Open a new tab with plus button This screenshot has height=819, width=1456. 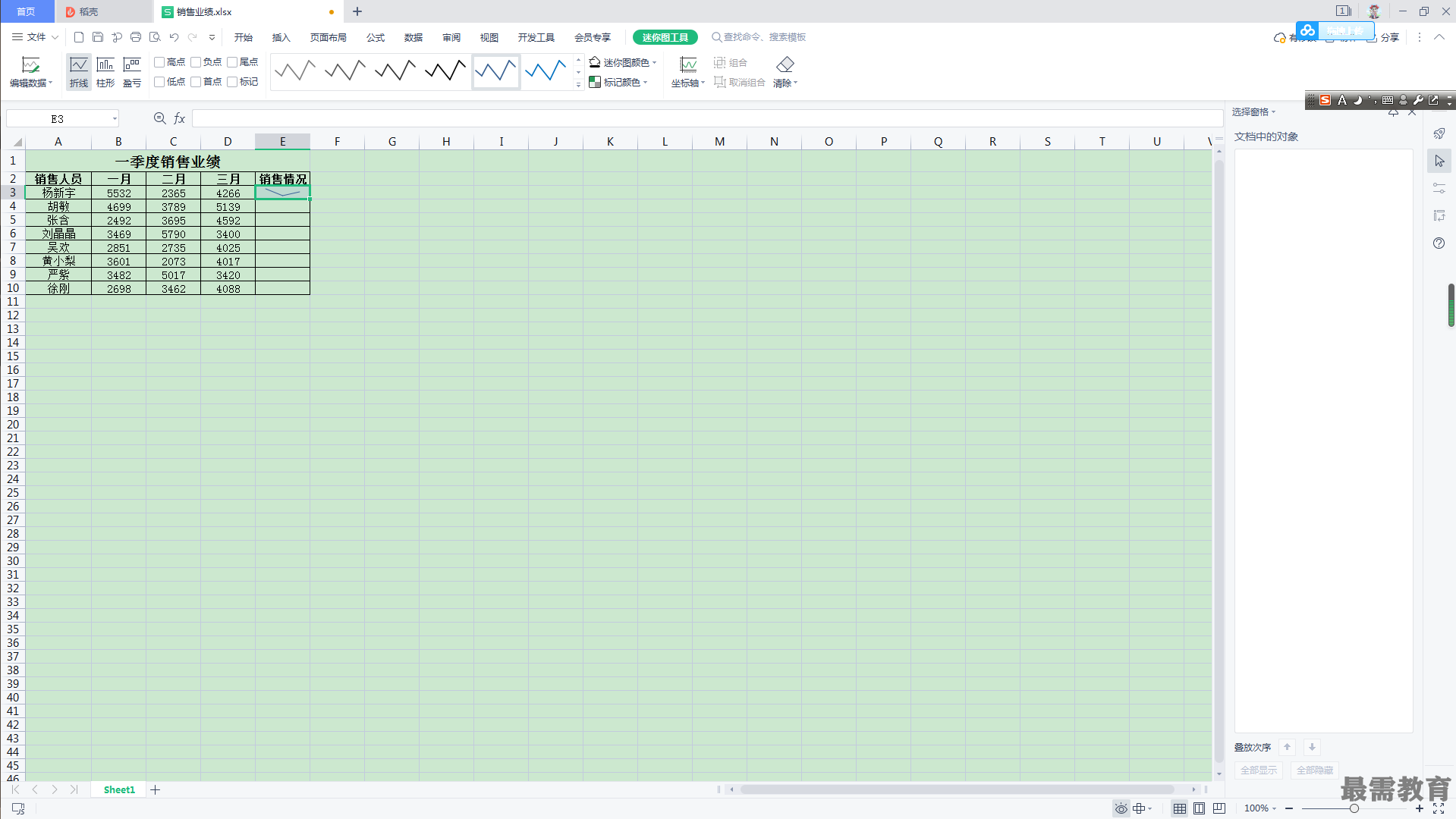click(357, 11)
